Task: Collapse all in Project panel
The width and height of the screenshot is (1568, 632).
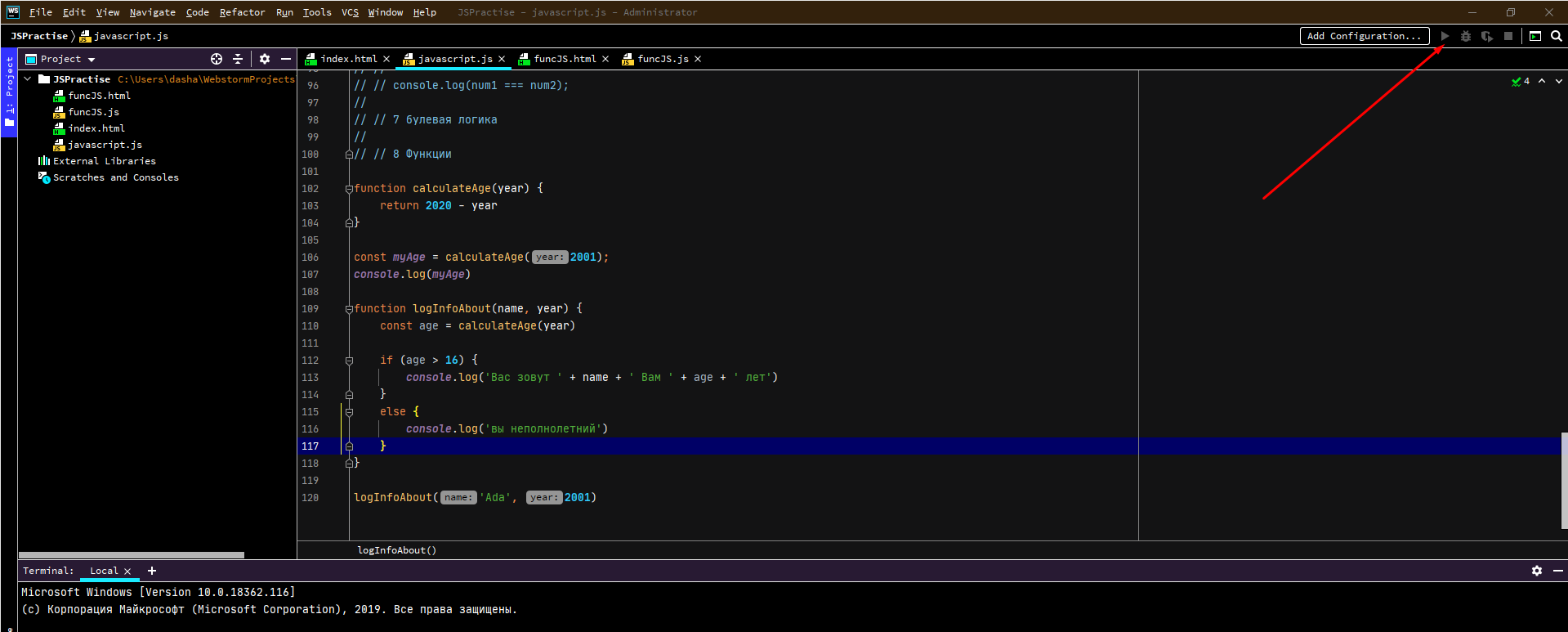Action: click(x=238, y=59)
